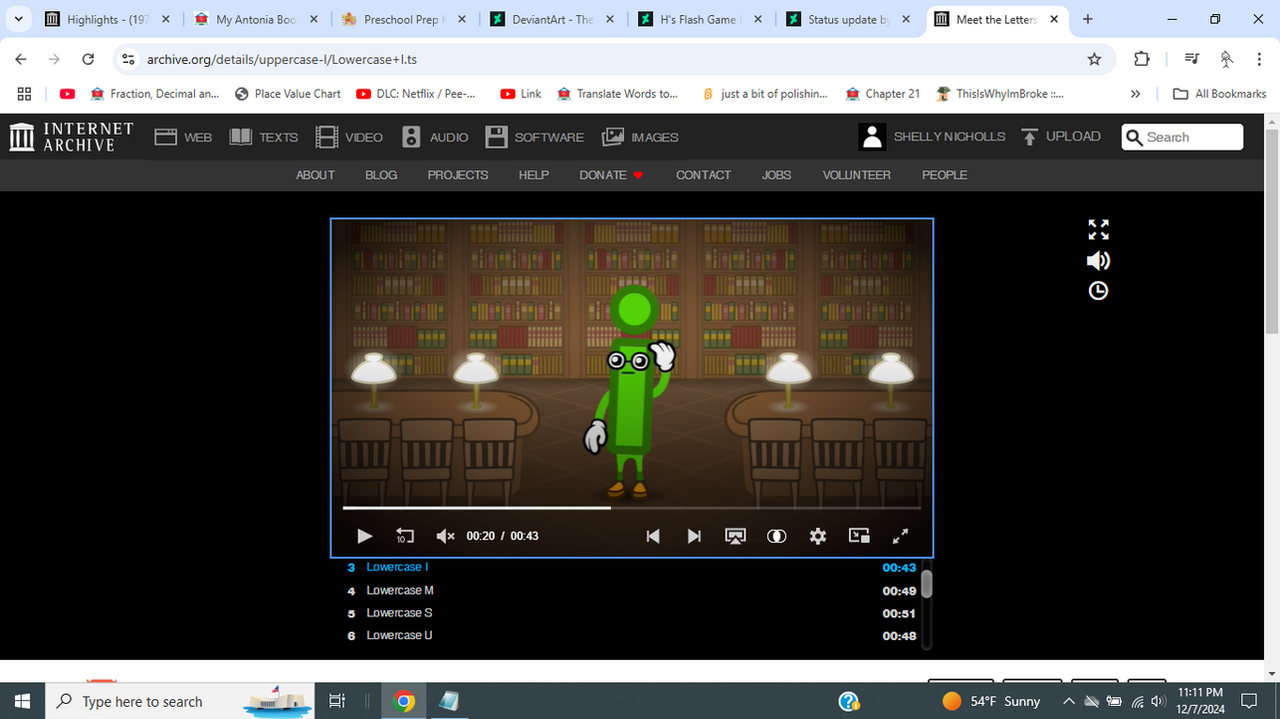Open the All Bookmarks folder
The width and height of the screenshot is (1280, 719).
tap(1220, 94)
